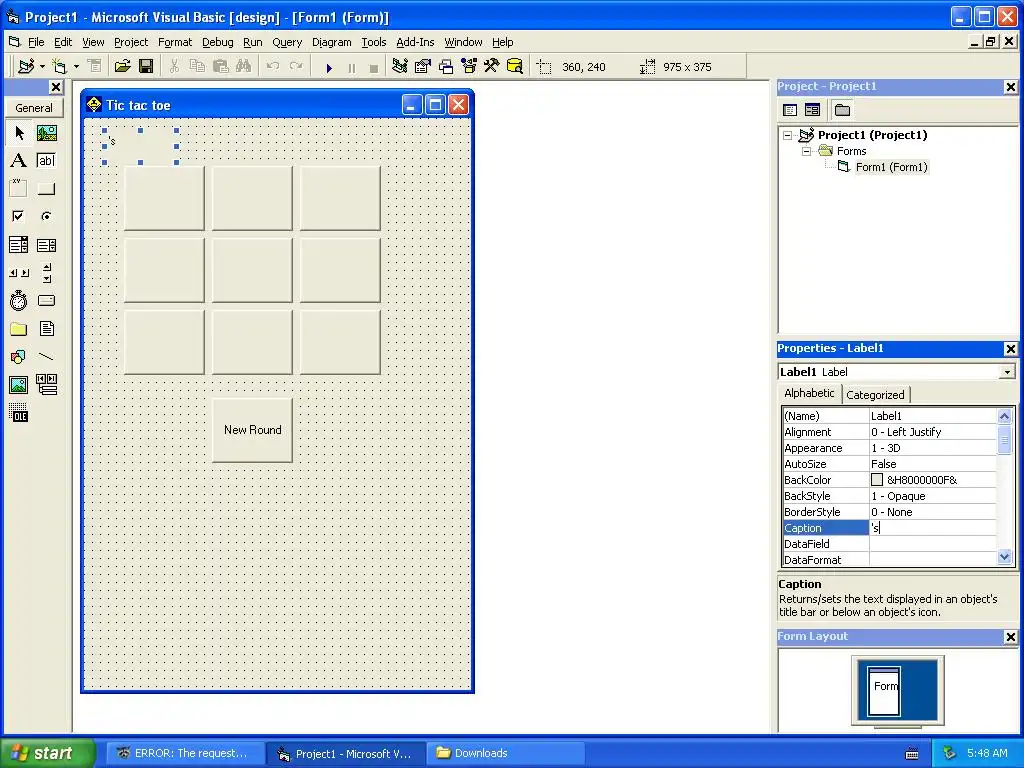
Task: Select the Image control in the toolbox
Action: click(x=19, y=385)
